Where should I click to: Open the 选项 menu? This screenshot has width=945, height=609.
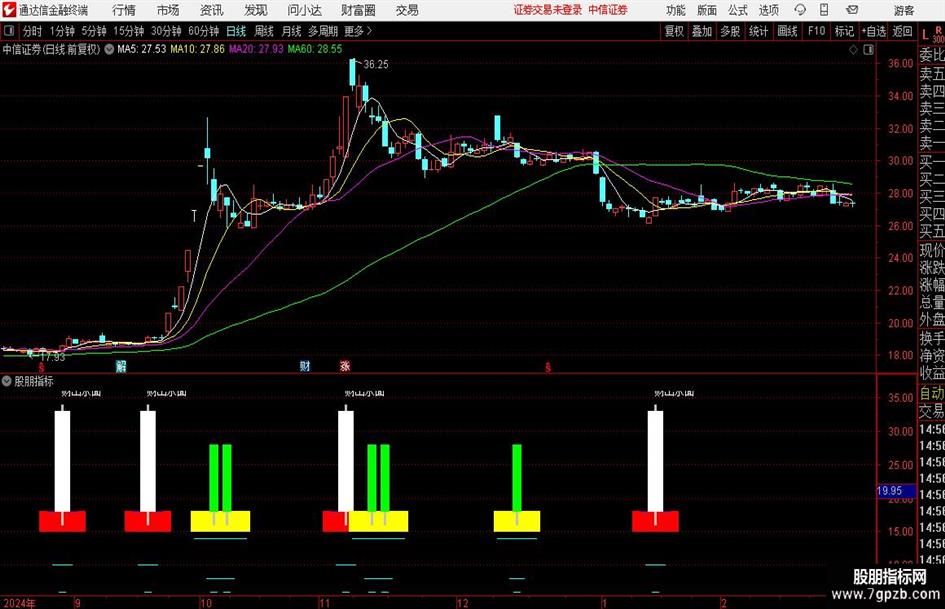[x=768, y=10]
